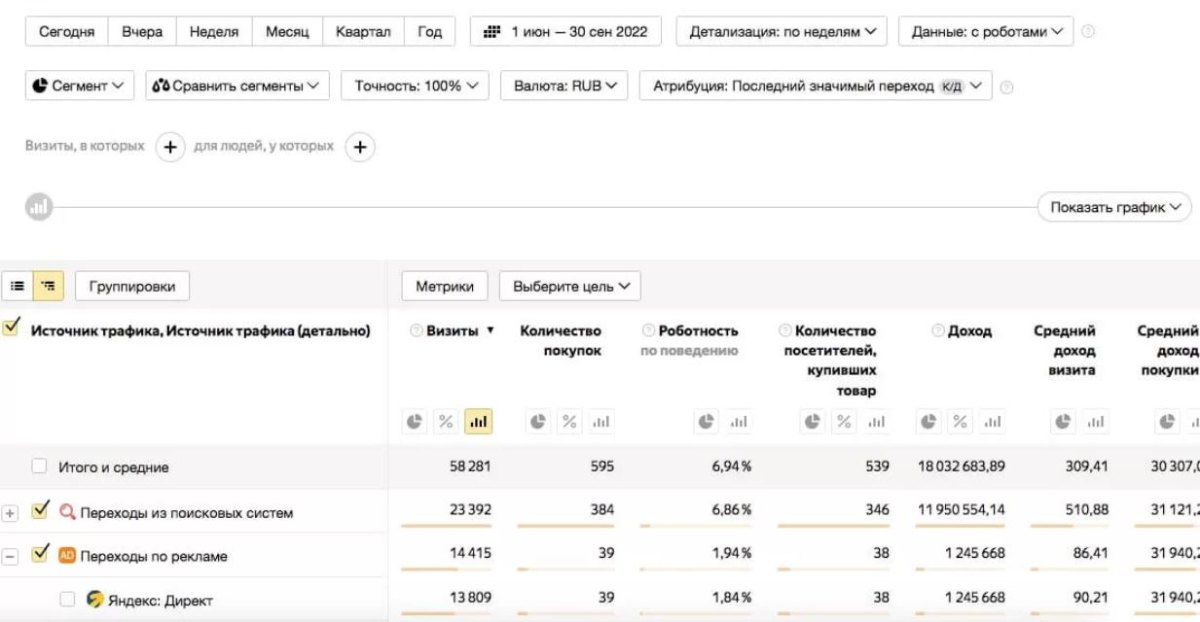Show pie chart for Средний доход визита

point(1064,422)
